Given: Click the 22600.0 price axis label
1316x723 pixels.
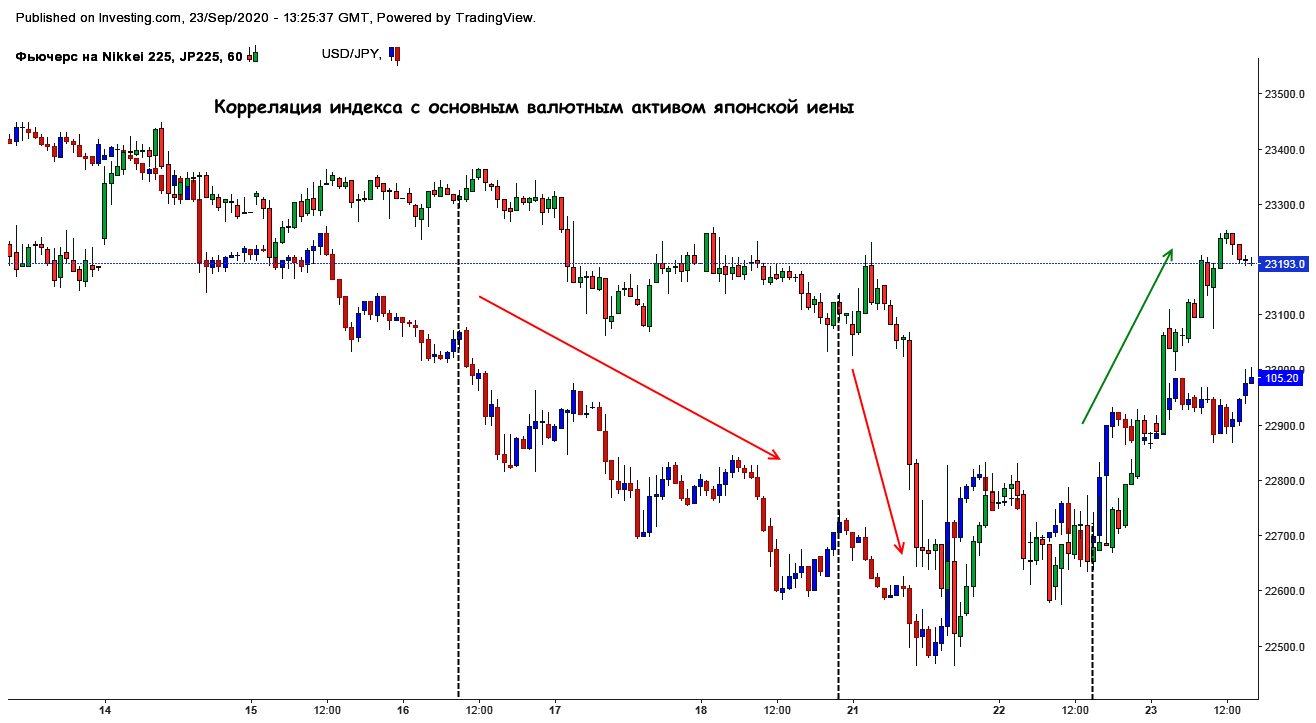Looking at the screenshot, I should coord(1285,592).
